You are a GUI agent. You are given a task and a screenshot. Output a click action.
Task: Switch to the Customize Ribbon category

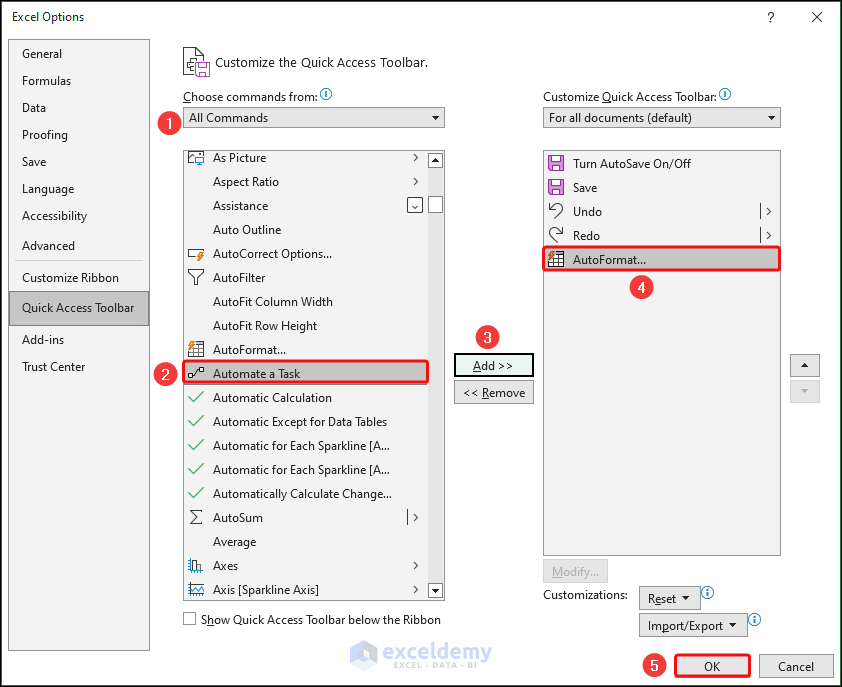[70, 278]
